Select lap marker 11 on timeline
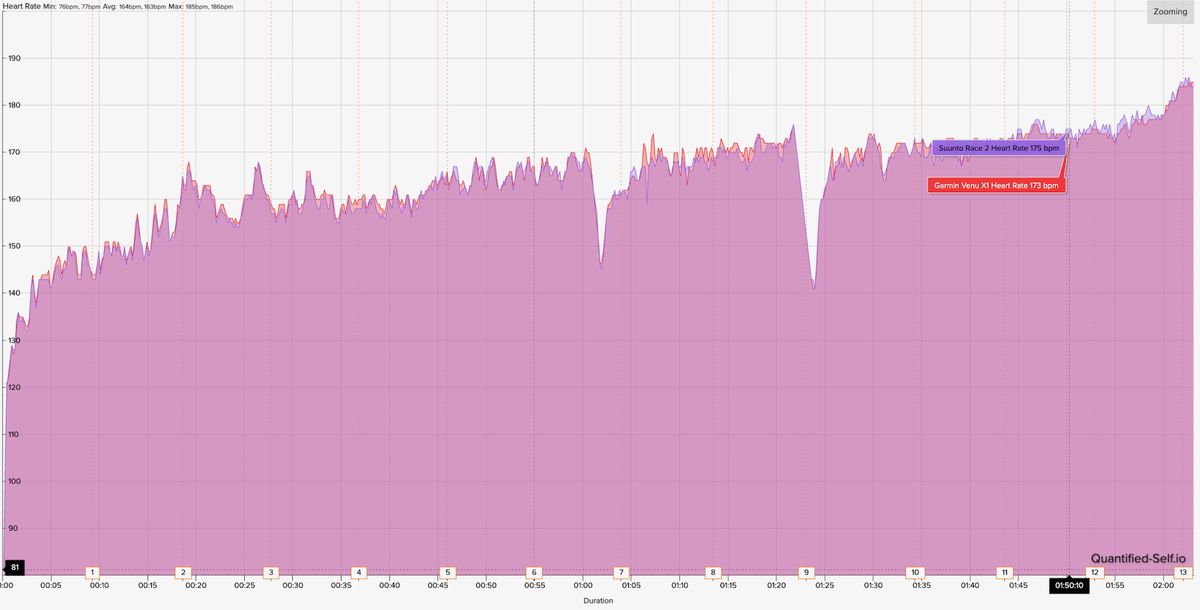This screenshot has width=1200, height=610. 1005,573
